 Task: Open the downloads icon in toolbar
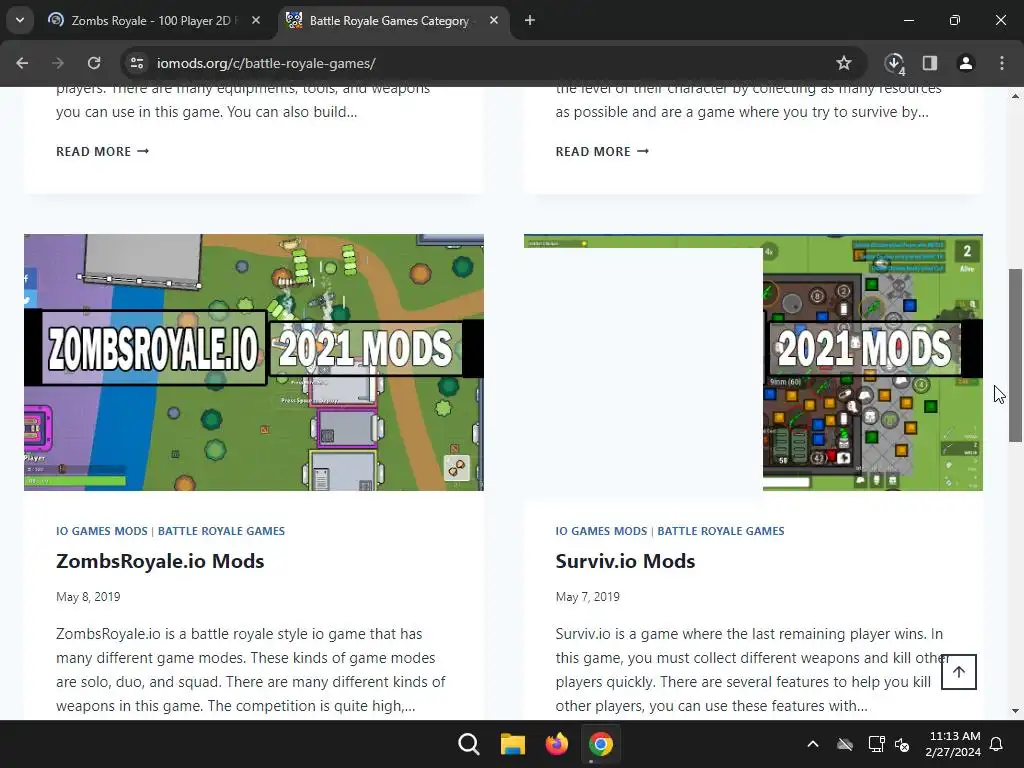click(894, 63)
